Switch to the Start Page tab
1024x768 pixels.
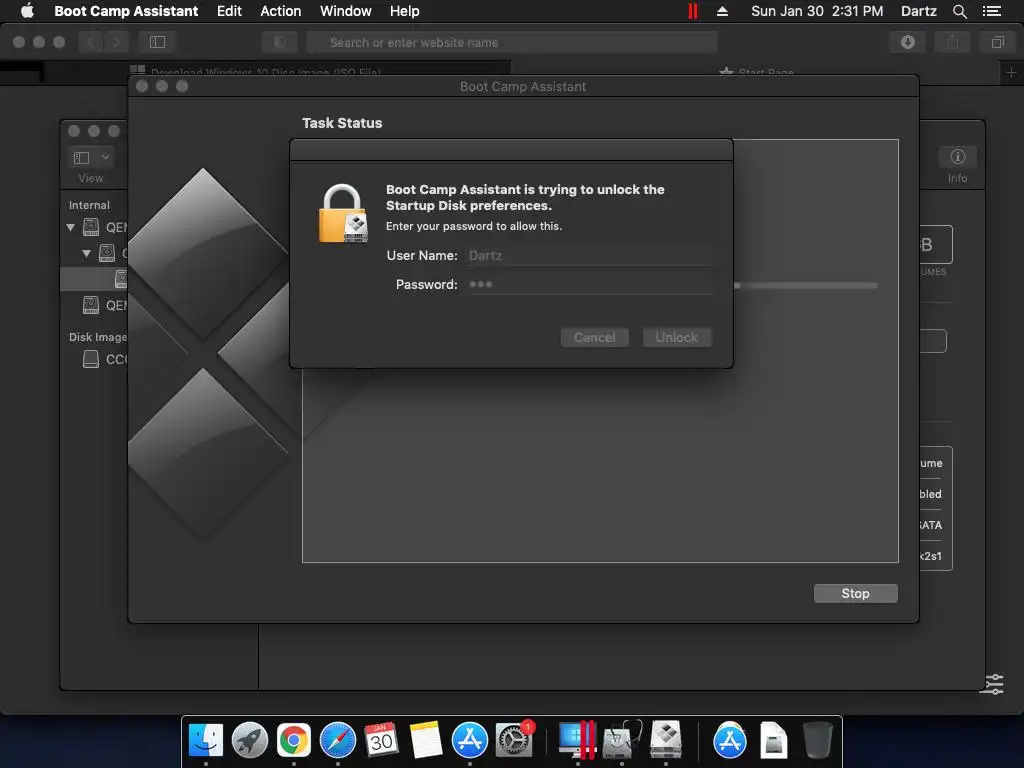coord(756,71)
